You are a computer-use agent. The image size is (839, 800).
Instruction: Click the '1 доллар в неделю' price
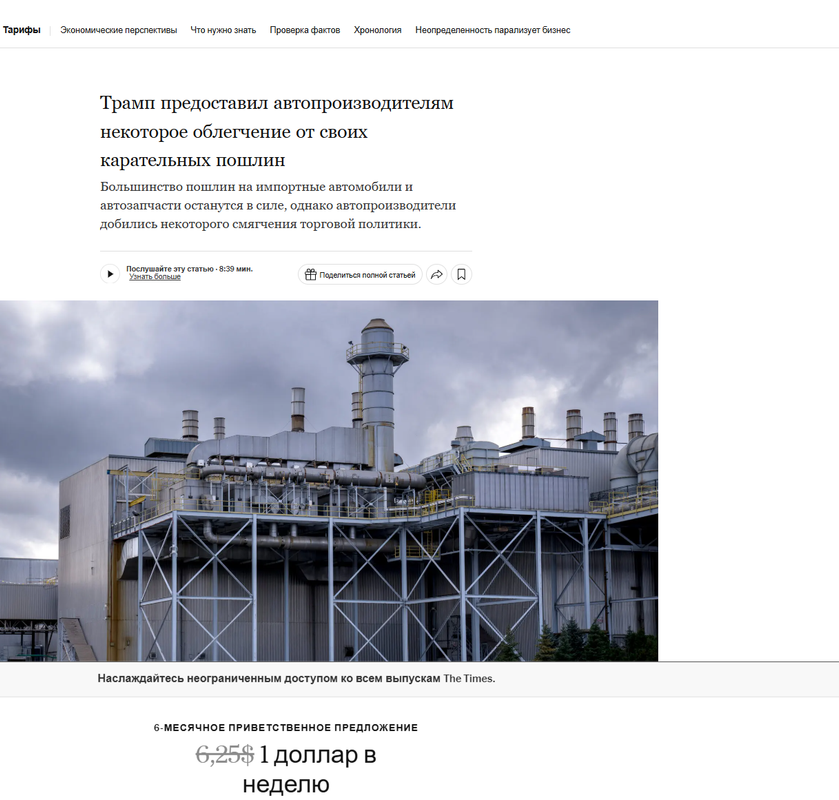click(310, 770)
